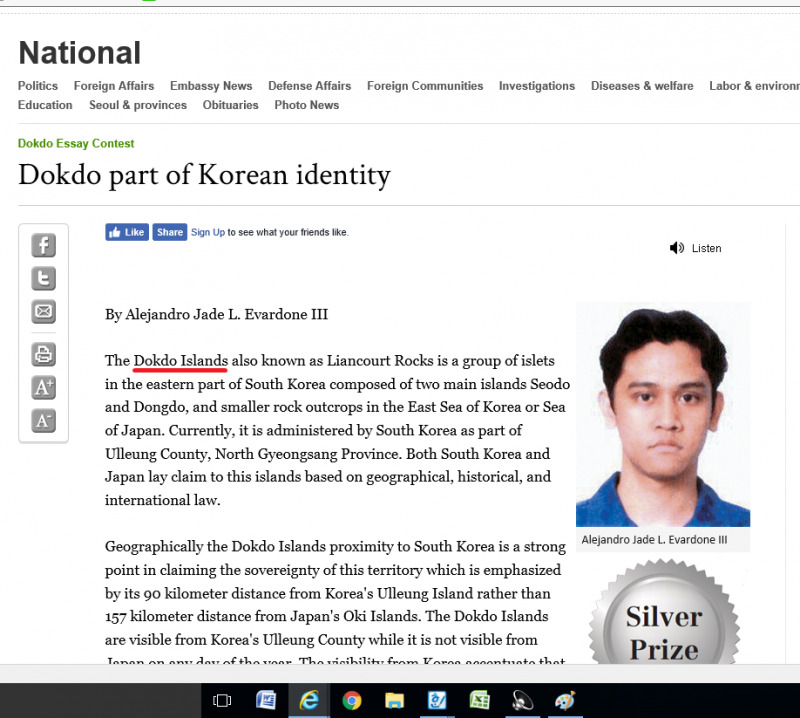
Task: Increase font size with A+ icon
Action: tap(43, 387)
